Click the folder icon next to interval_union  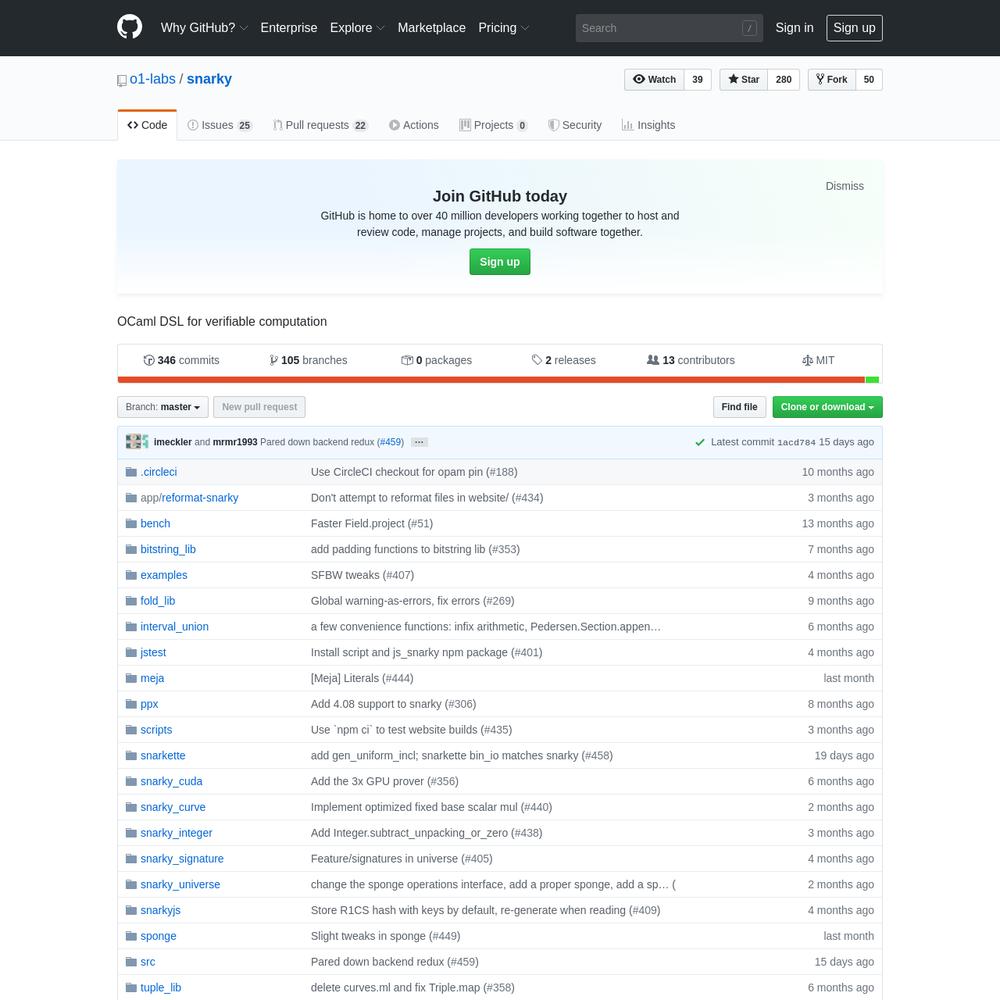click(131, 627)
